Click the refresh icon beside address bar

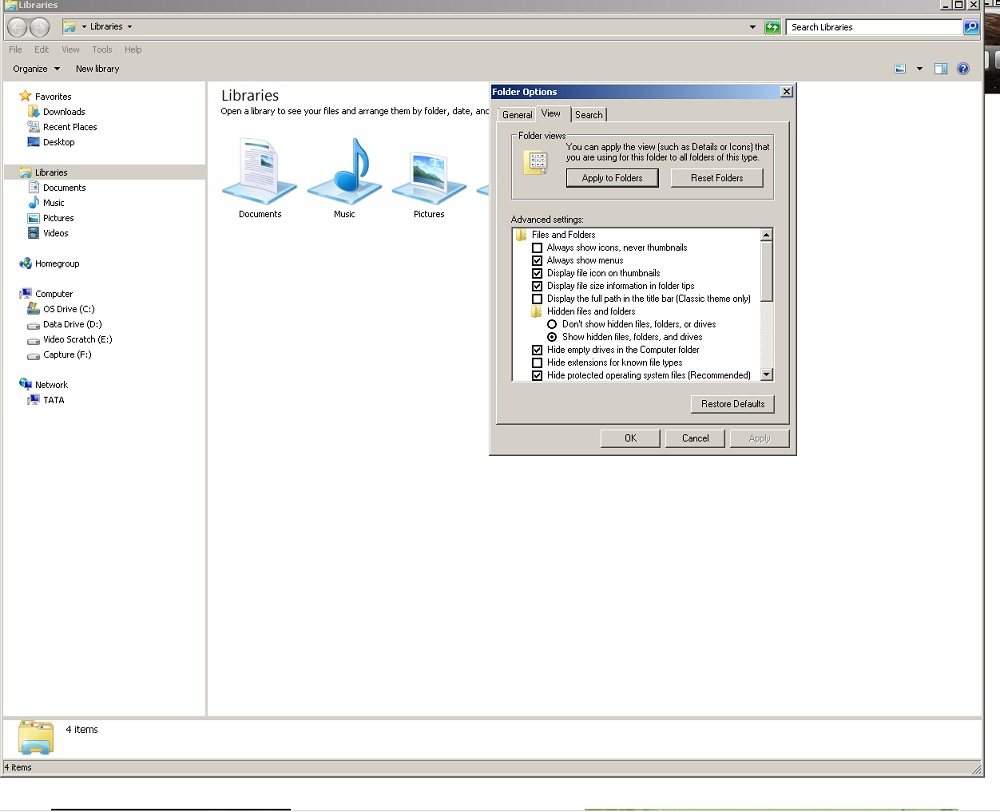[772, 27]
